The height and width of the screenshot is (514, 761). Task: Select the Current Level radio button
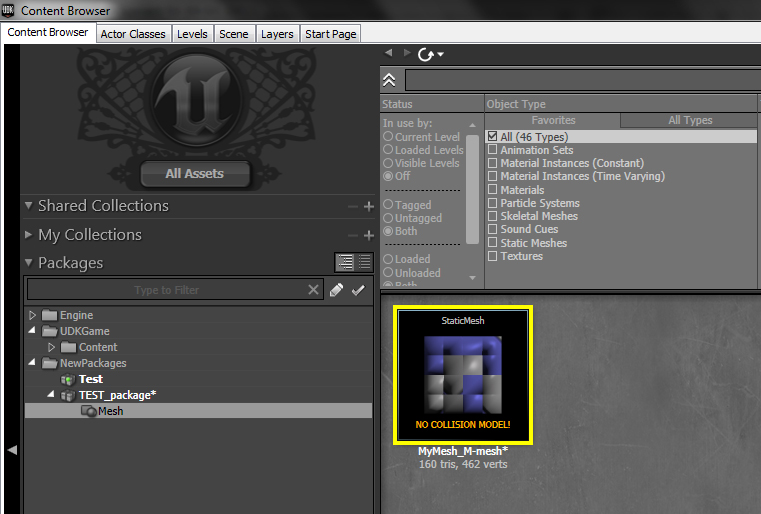388,137
